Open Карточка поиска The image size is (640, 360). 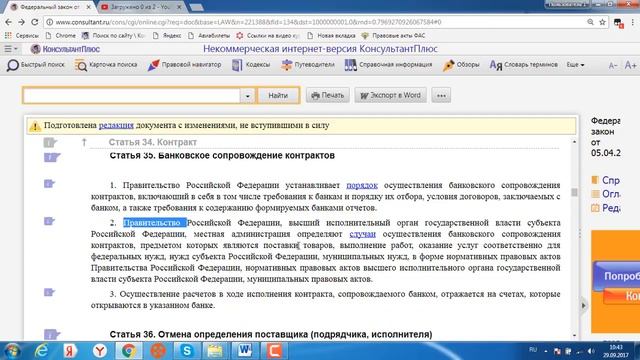click(x=106, y=65)
